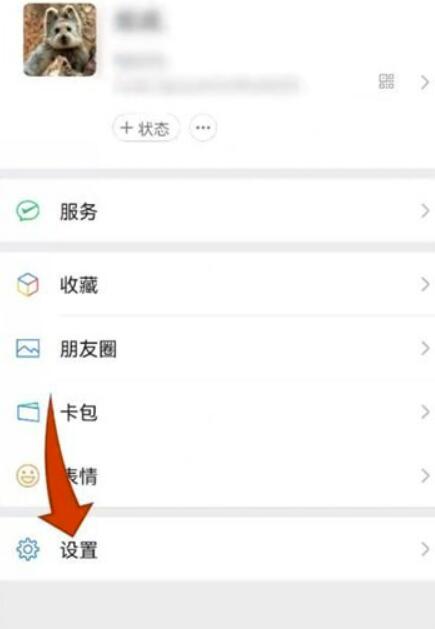Open the dog profile avatar
The width and height of the screenshot is (435, 629).
tap(60, 40)
